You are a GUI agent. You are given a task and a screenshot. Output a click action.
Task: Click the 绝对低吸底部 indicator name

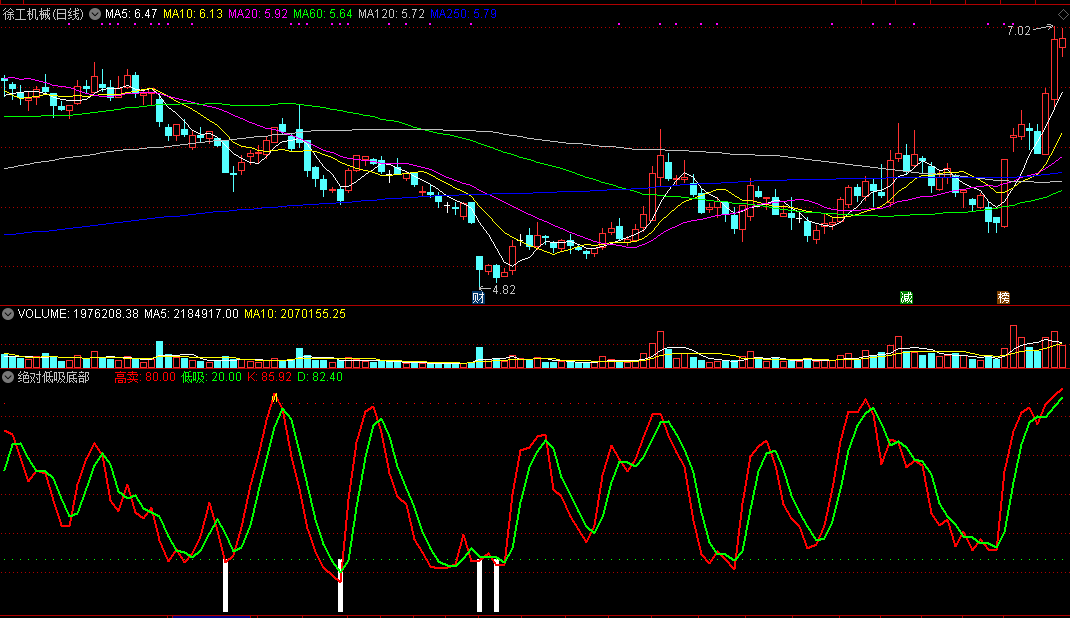pyautogui.click(x=53, y=377)
